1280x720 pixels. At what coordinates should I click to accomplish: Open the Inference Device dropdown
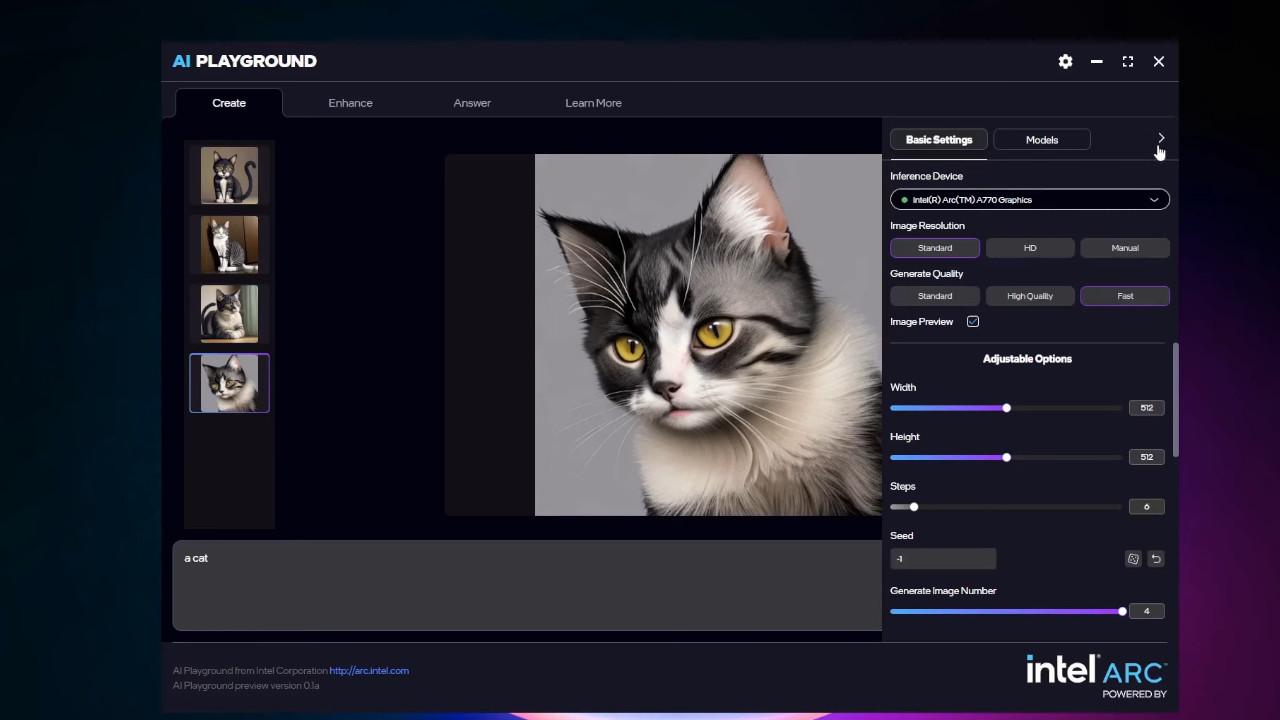[1030, 200]
